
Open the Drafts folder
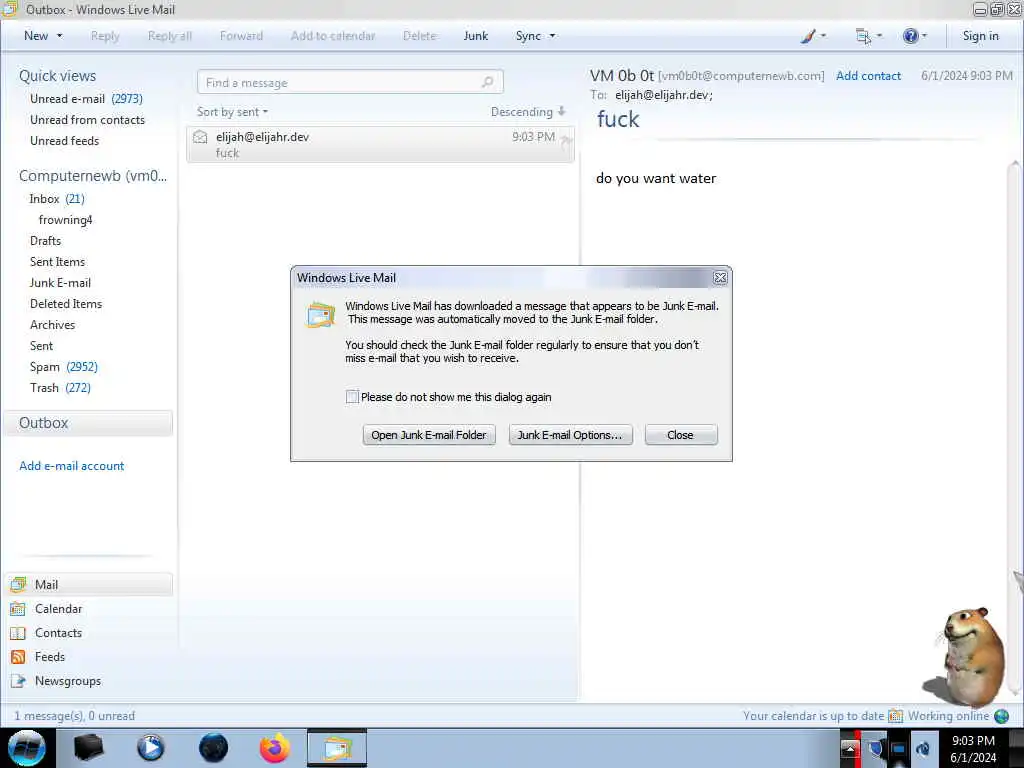pos(46,241)
